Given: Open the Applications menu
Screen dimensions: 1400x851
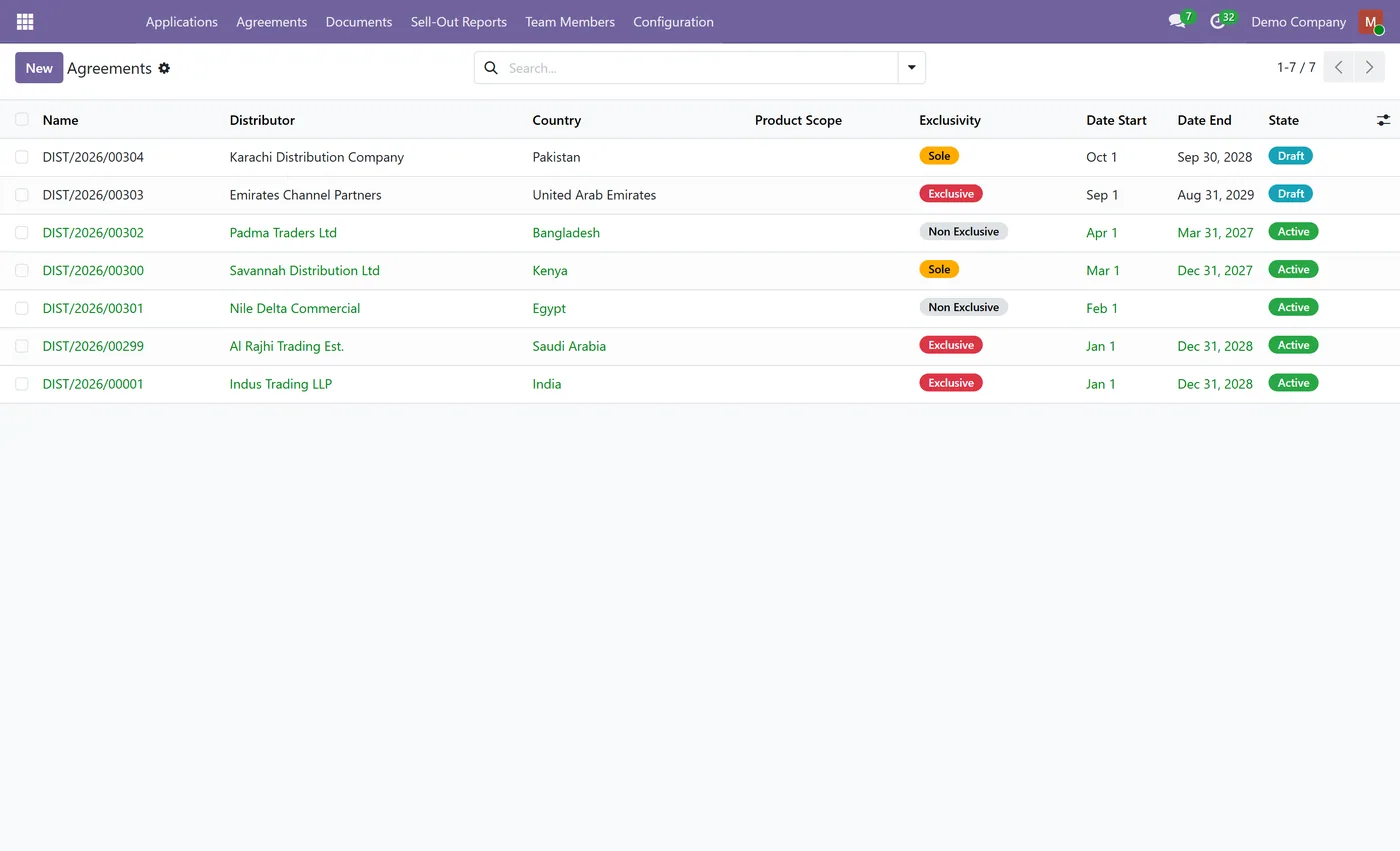Looking at the screenshot, I should click(182, 22).
